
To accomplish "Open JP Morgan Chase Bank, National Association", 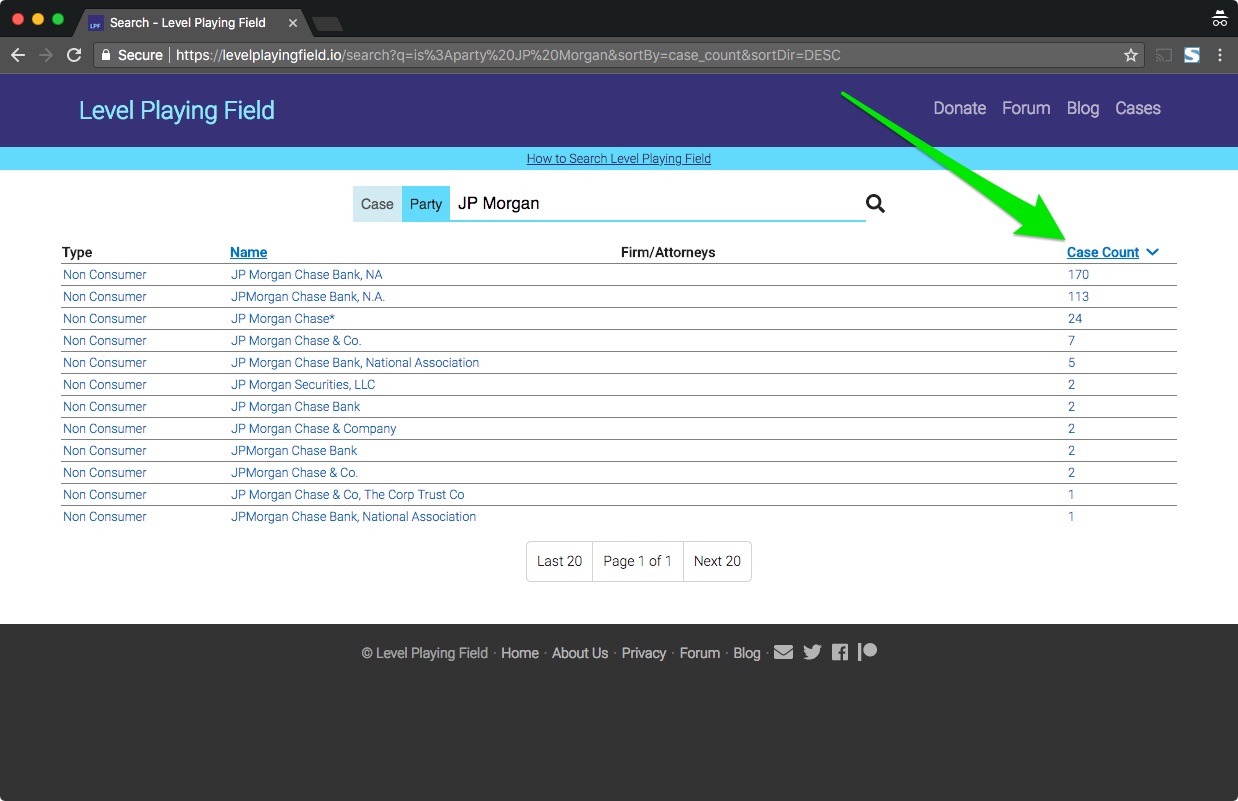I will [x=355, y=362].
